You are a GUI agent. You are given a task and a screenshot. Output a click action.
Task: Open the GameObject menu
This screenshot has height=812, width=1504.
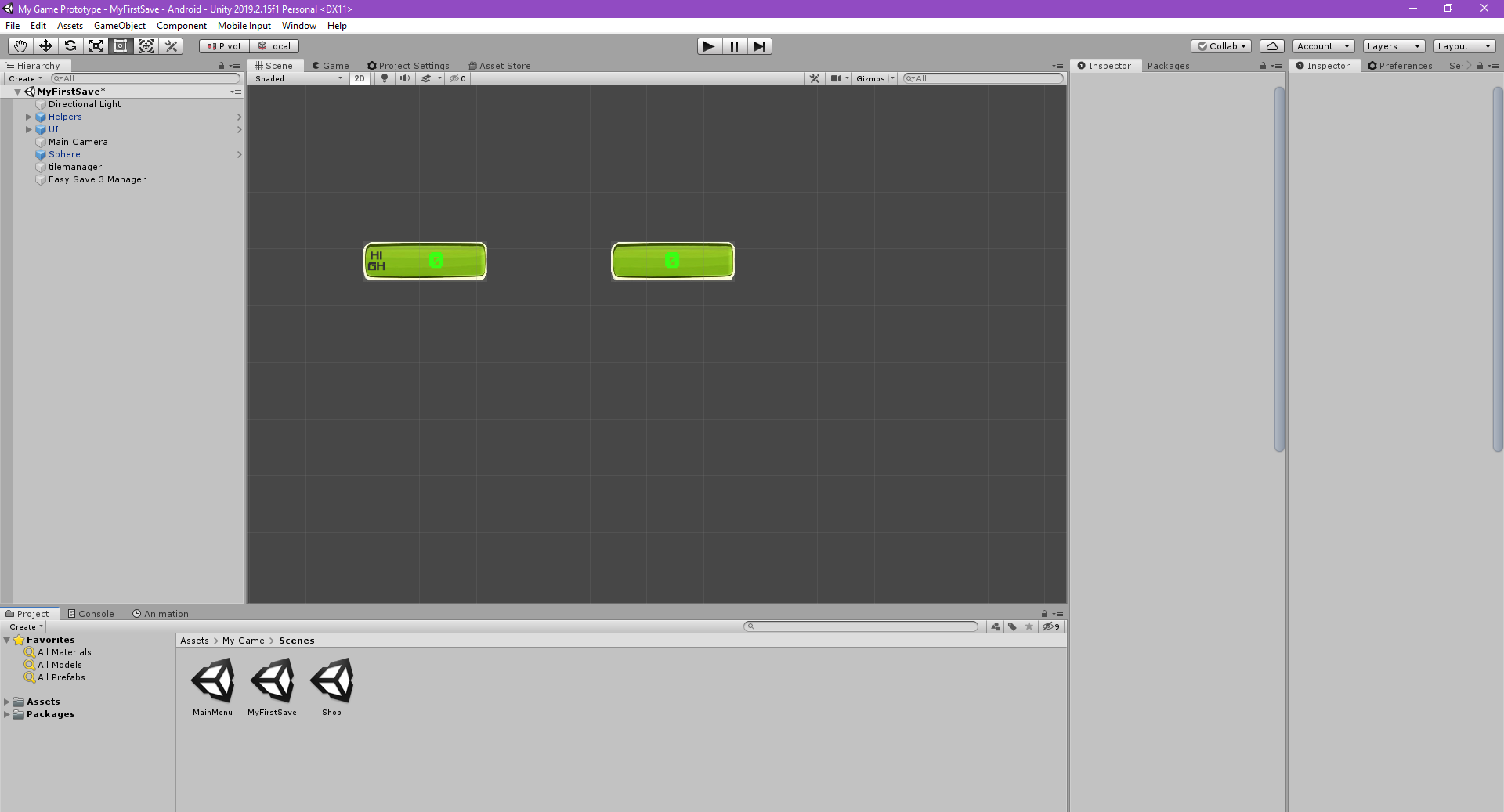pyautogui.click(x=120, y=26)
